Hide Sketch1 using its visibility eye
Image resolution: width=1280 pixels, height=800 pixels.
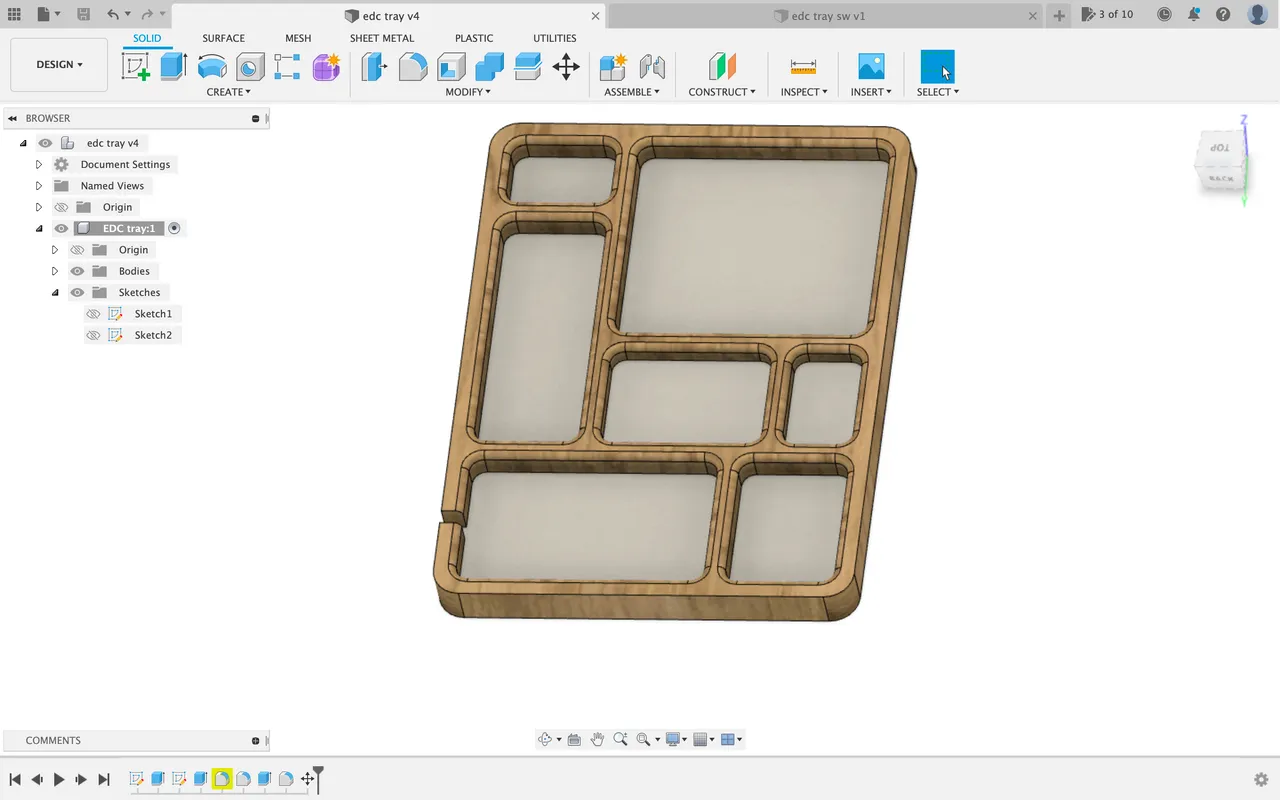(92, 313)
